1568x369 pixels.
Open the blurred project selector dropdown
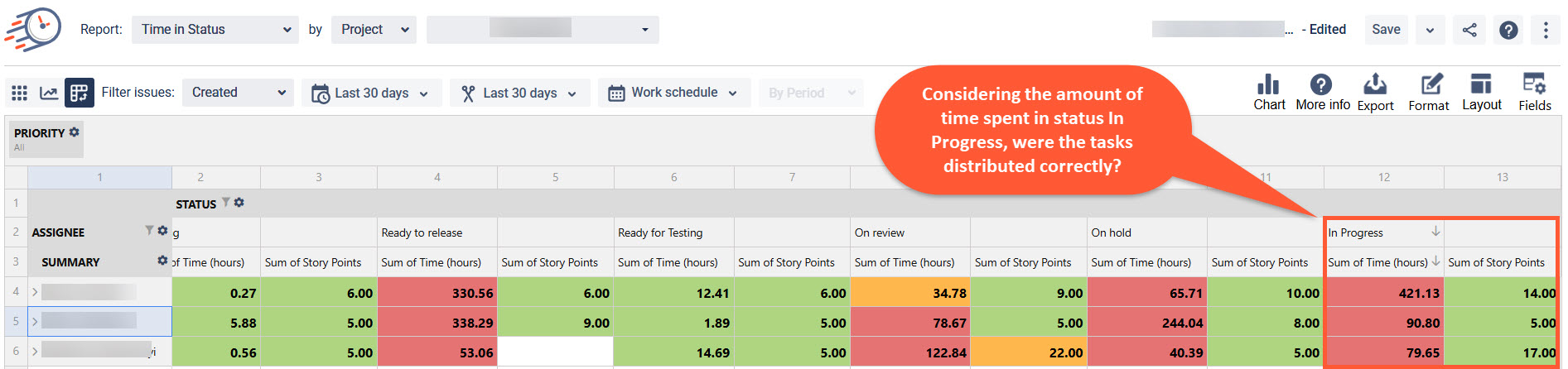[x=543, y=30]
